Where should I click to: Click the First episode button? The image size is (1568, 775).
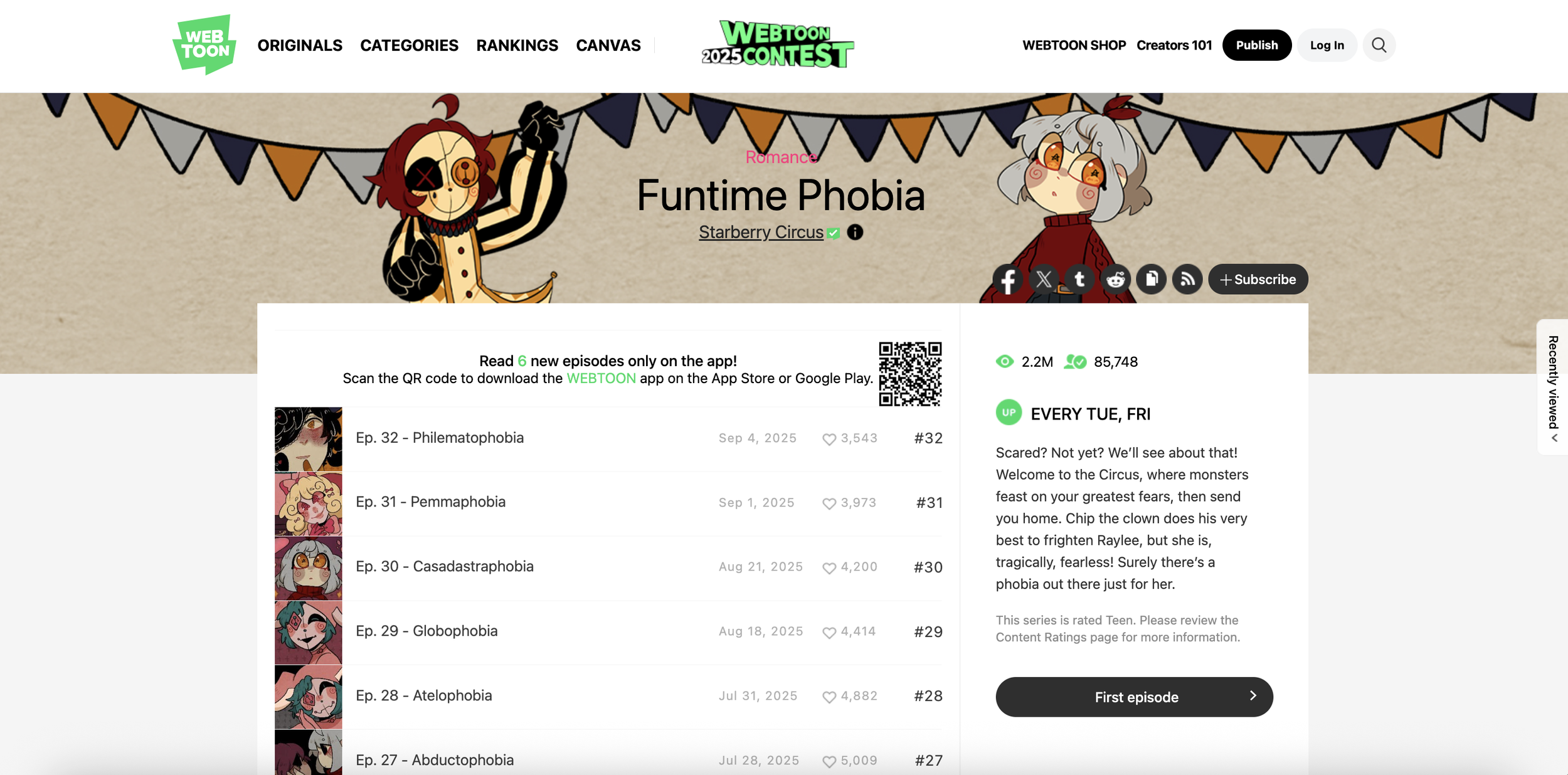pos(1134,697)
